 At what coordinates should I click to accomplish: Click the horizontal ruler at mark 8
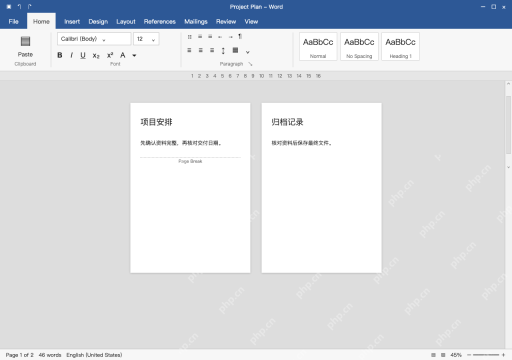[245, 76]
